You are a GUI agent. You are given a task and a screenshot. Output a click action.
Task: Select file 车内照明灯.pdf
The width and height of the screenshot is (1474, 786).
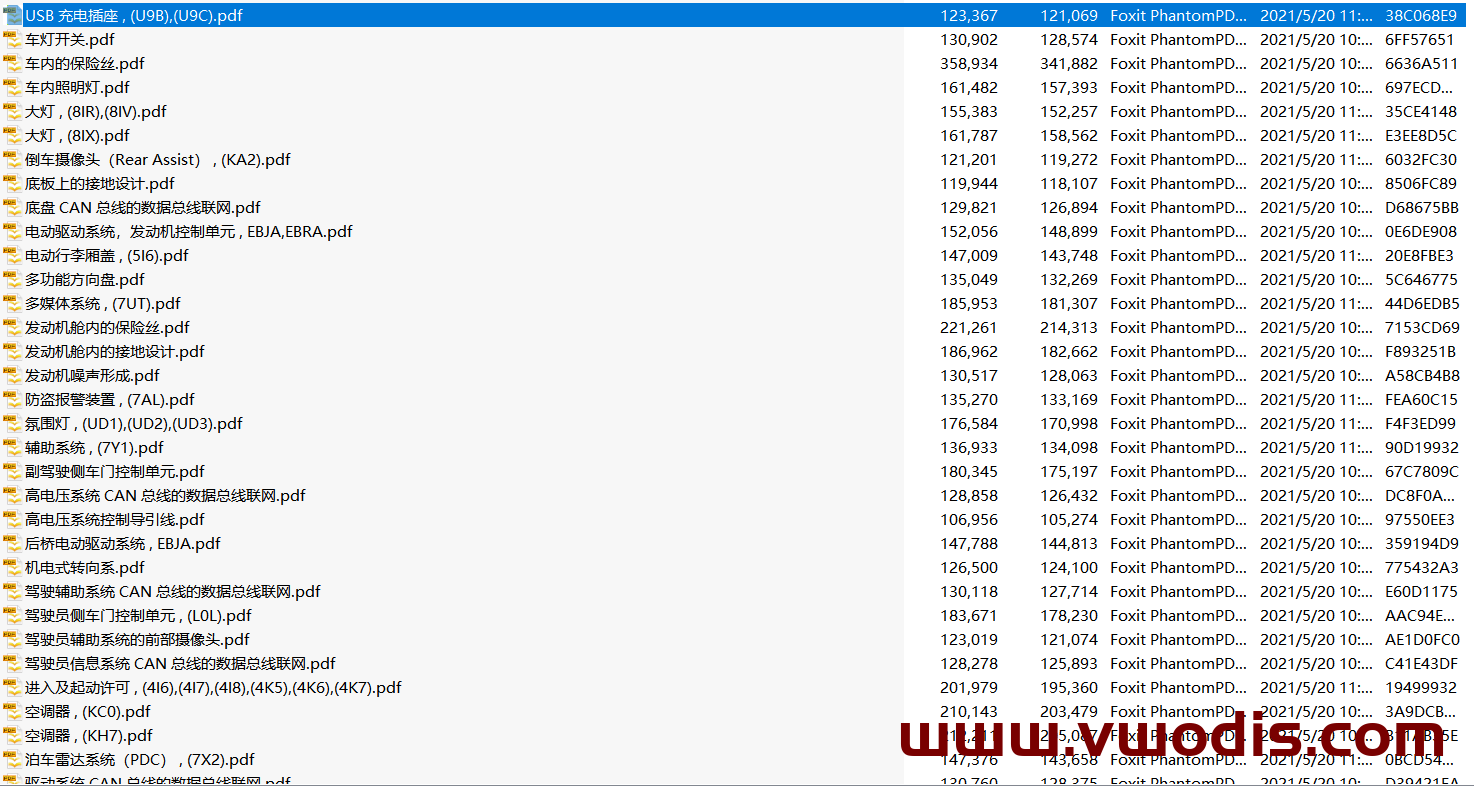click(x=77, y=88)
